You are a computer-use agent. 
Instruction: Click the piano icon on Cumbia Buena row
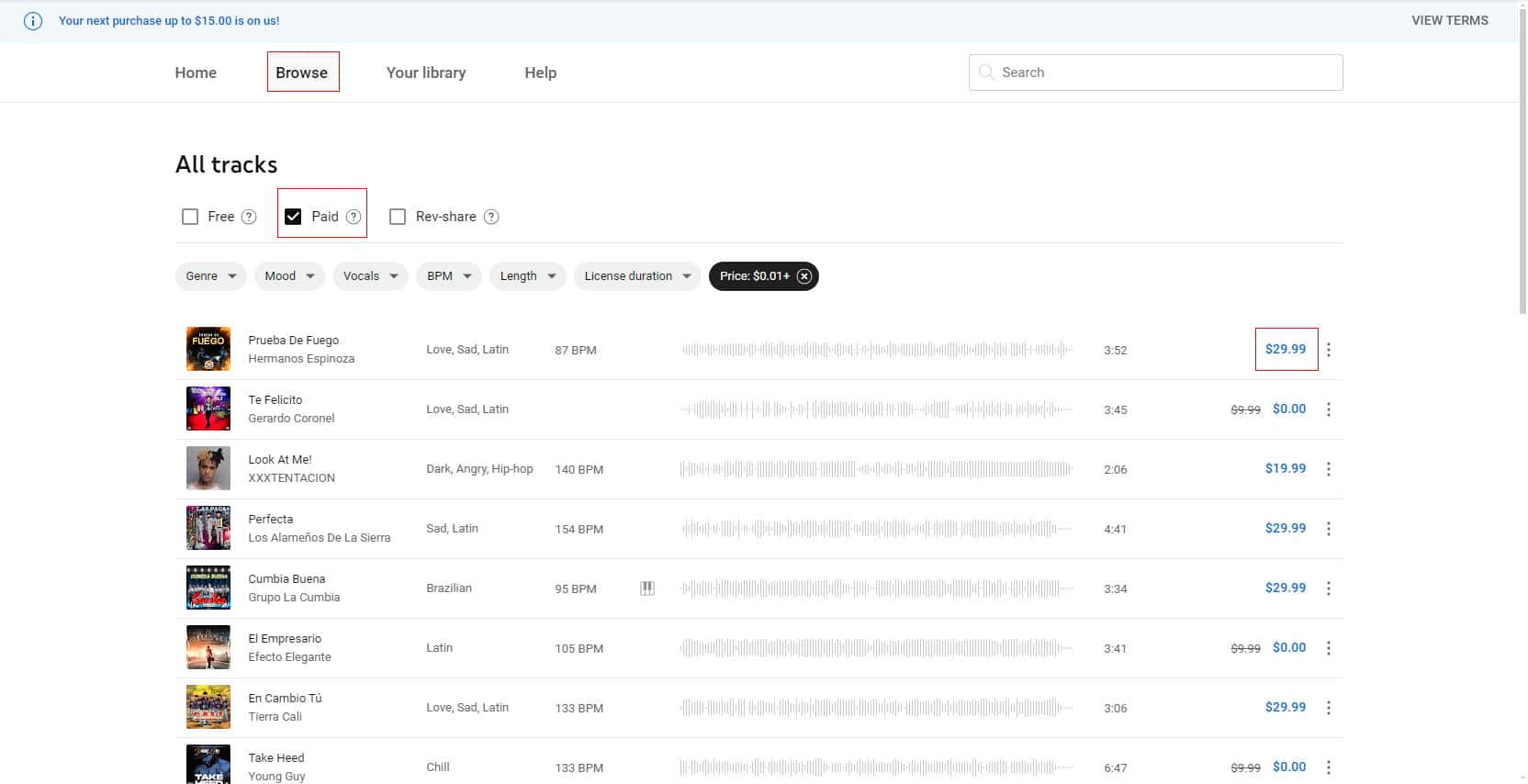pyautogui.click(x=647, y=588)
